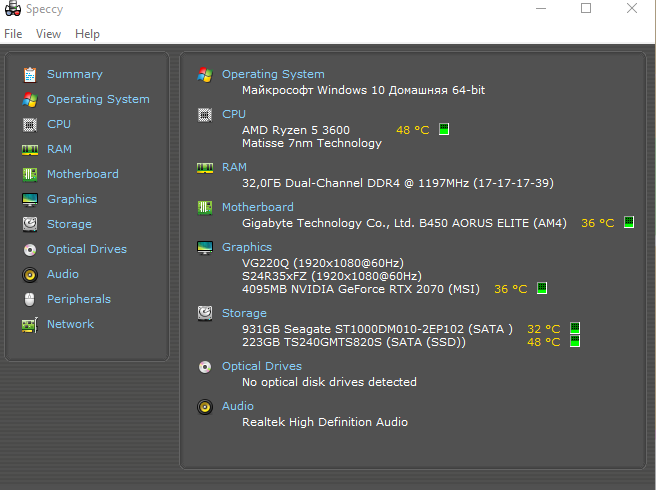The height and width of the screenshot is (490, 656).
Task: Click the Speccy app icon in title bar
Action: point(13,9)
